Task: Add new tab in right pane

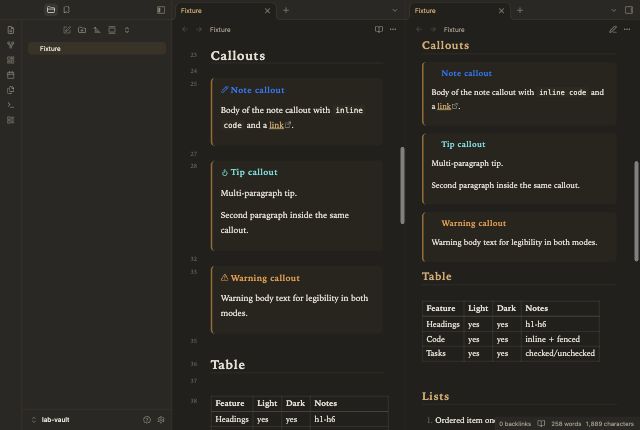Action: point(520,11)
